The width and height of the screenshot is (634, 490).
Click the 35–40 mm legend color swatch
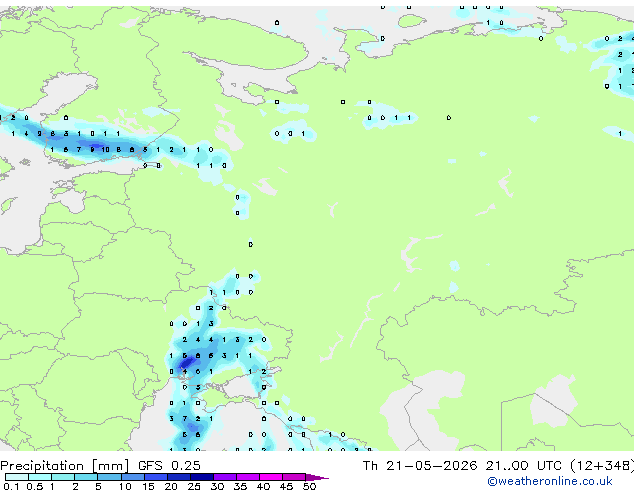pyautogui.click(x=247, y=477)
